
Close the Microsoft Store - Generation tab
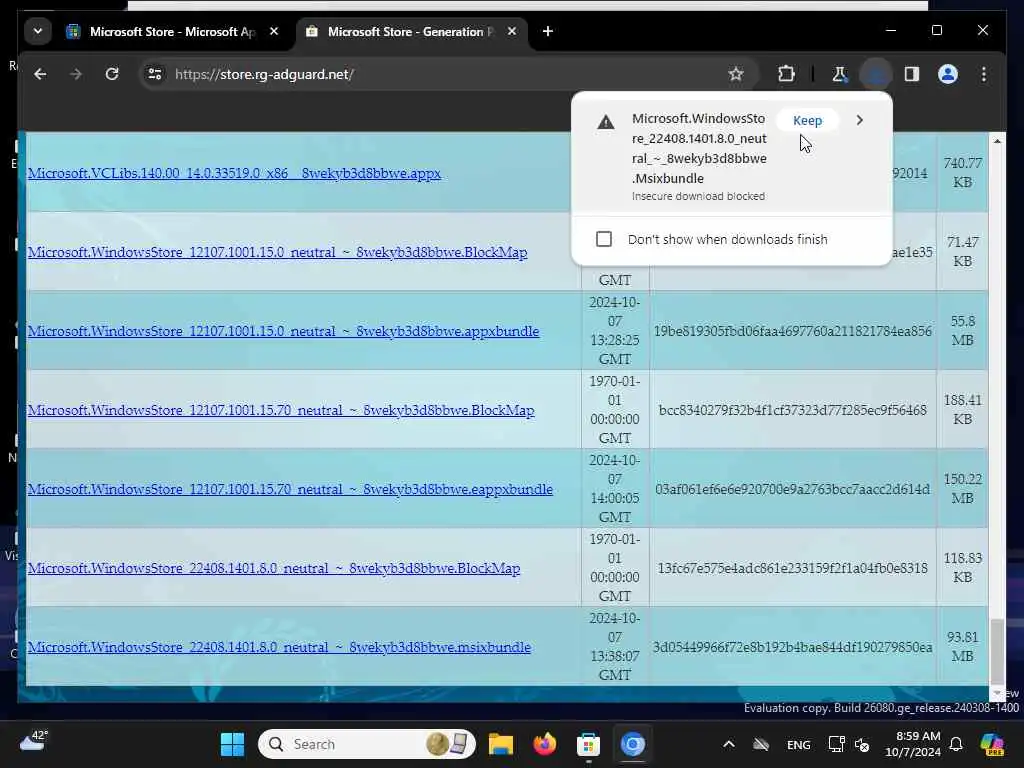click(x=512, y=31)
